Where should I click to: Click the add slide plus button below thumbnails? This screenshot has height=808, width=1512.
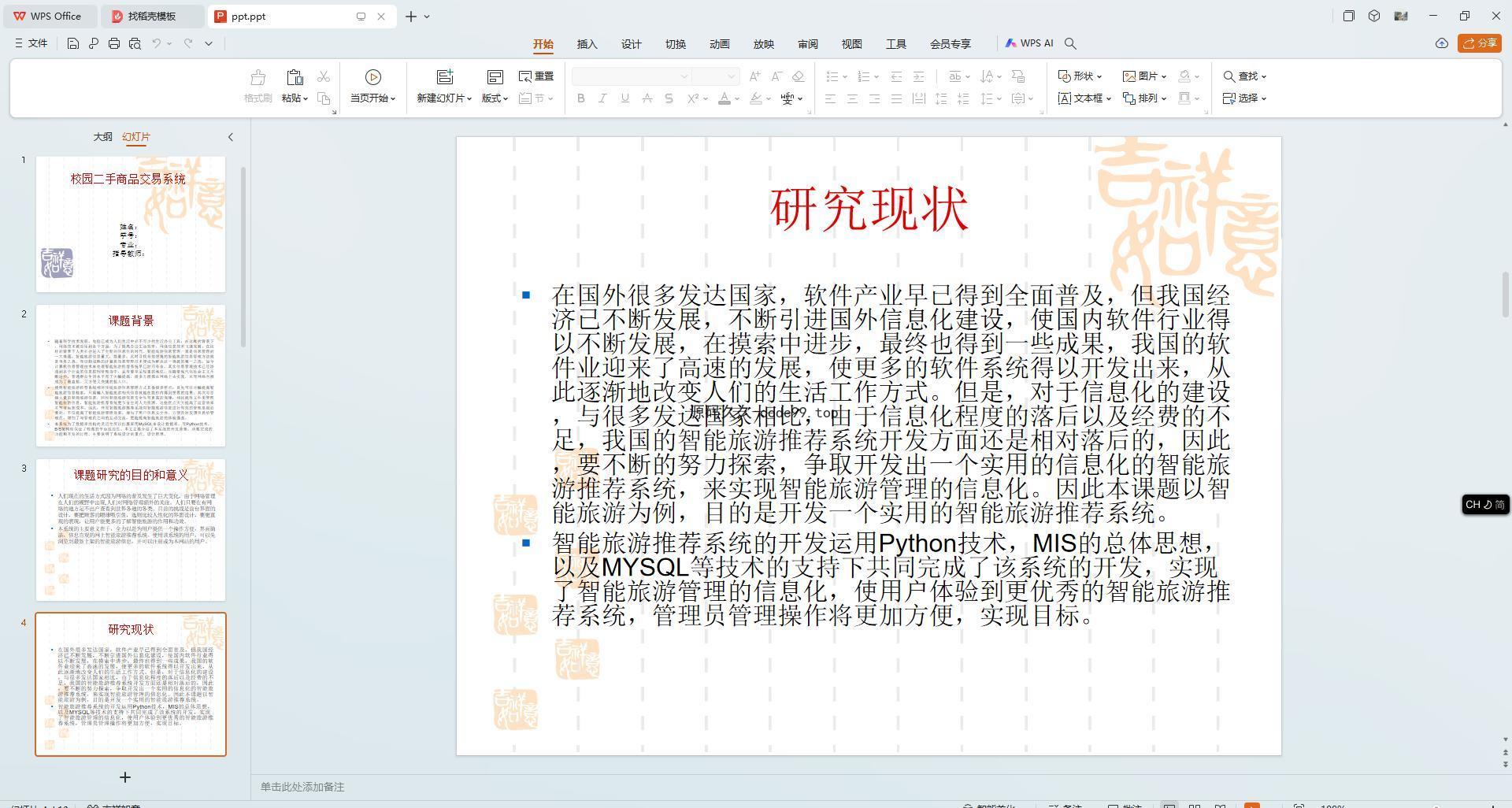click(x=124, y=777)
